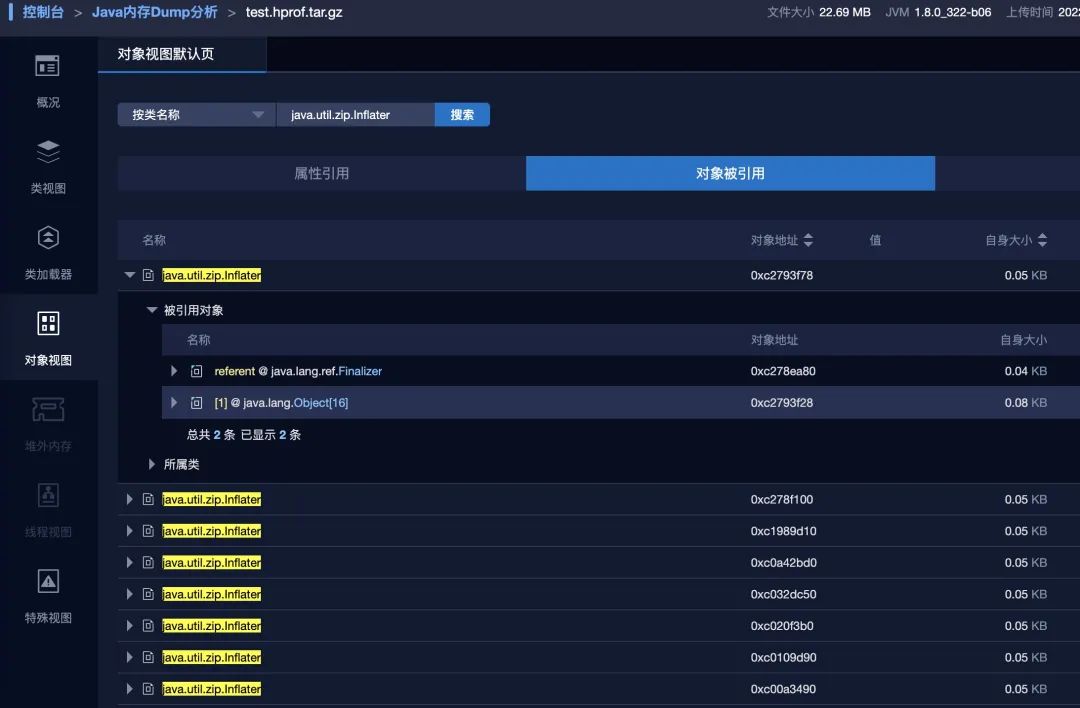The image size is (1080, 708).
Task: Click the 0.04 KB size cell
Action: click(x=1026, y=371)
